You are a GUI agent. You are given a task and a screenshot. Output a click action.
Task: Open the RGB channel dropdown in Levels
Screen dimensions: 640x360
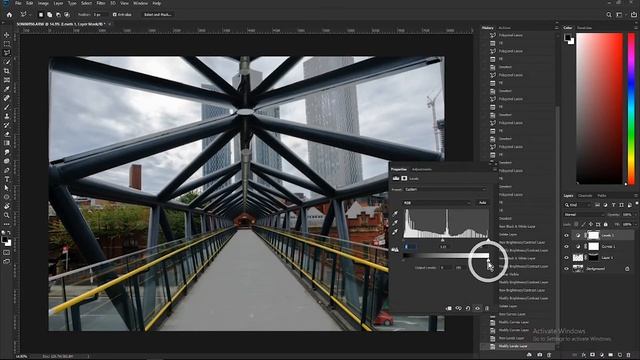[437, 203]
